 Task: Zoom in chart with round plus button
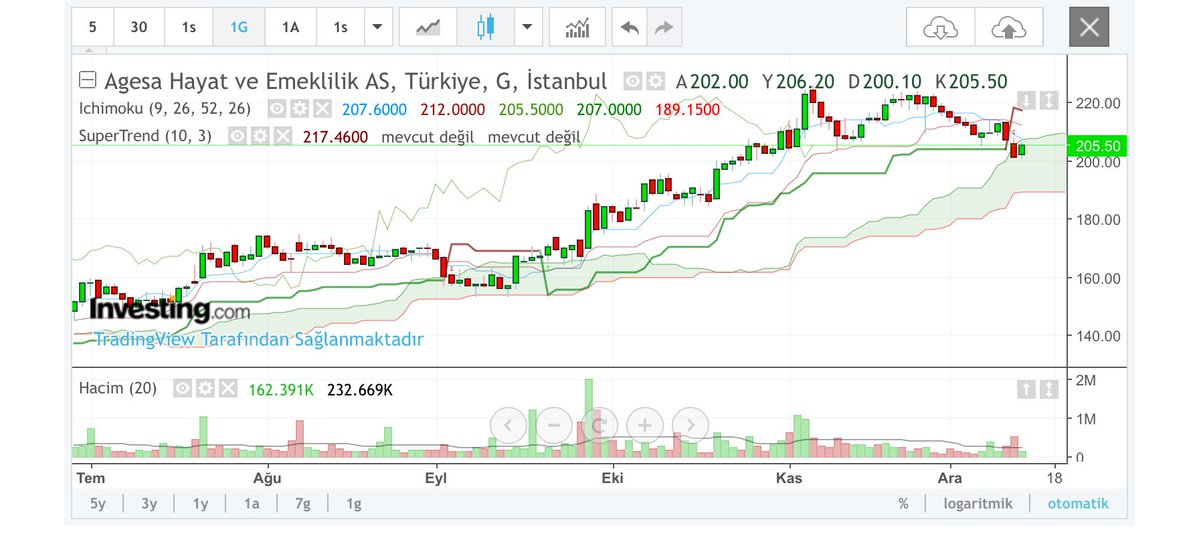pos(645,425)
